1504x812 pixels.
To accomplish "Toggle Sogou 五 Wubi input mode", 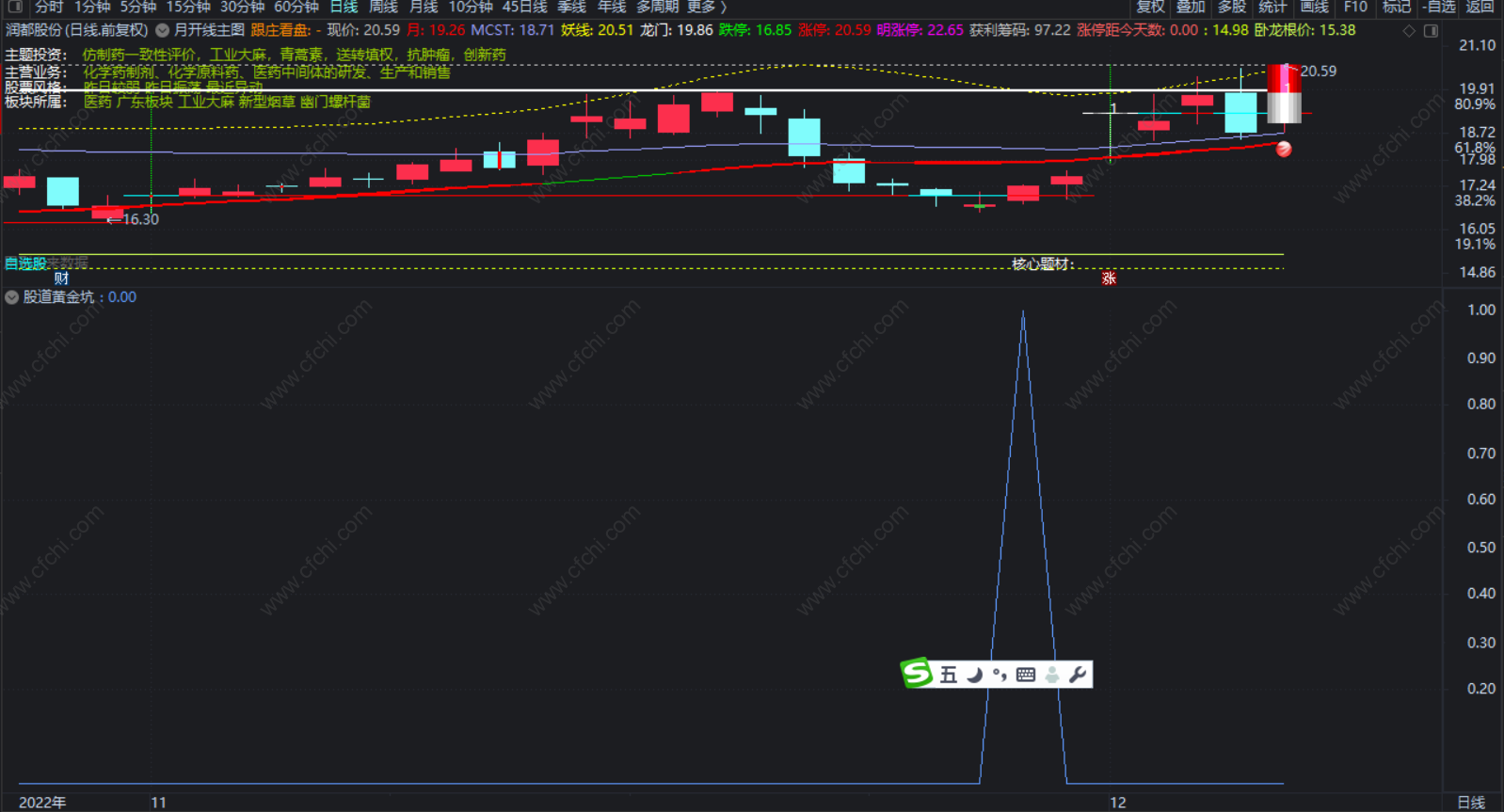I will point(949,675).
